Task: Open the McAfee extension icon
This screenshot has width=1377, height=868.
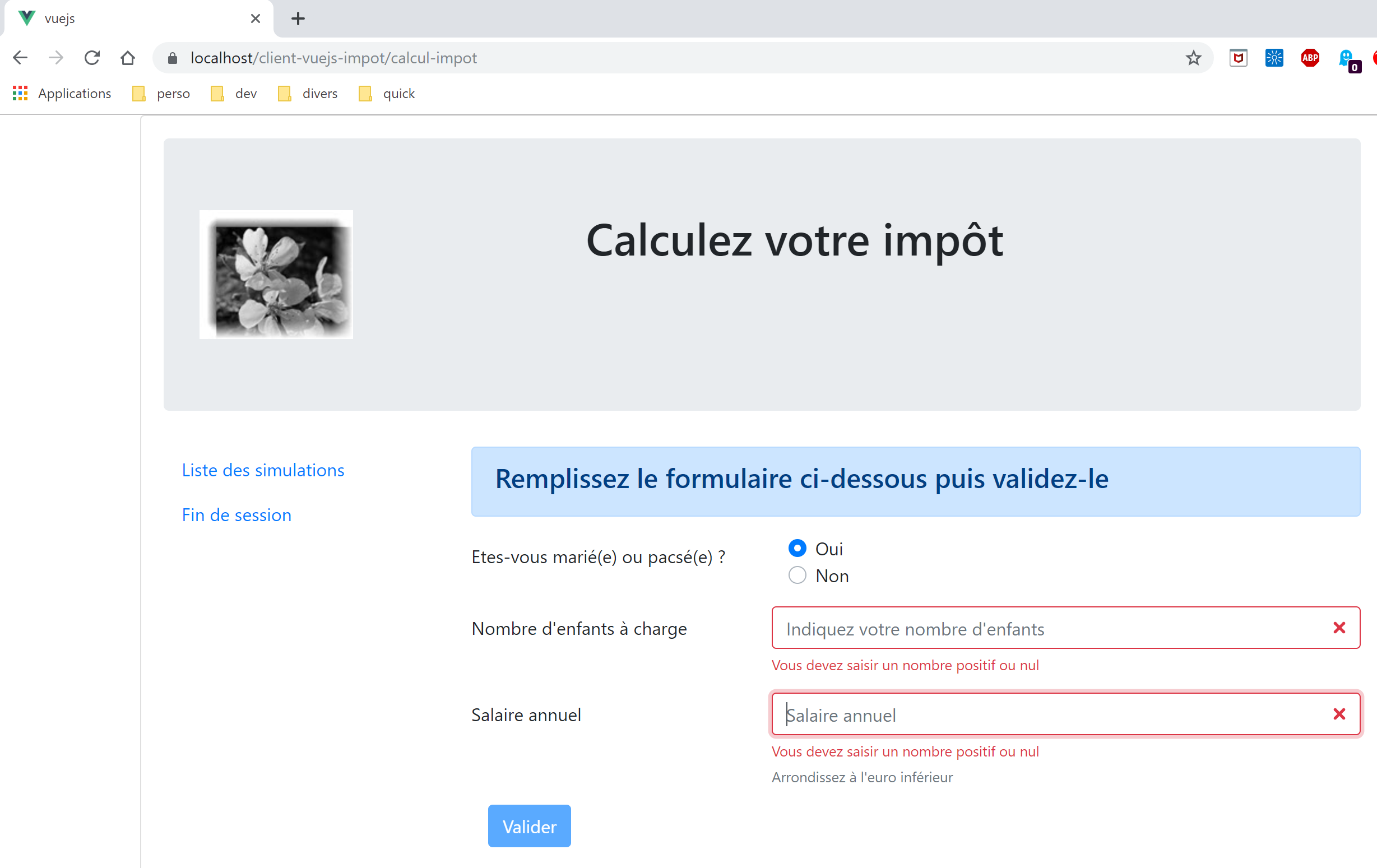Action: [x=1238, y=58]
